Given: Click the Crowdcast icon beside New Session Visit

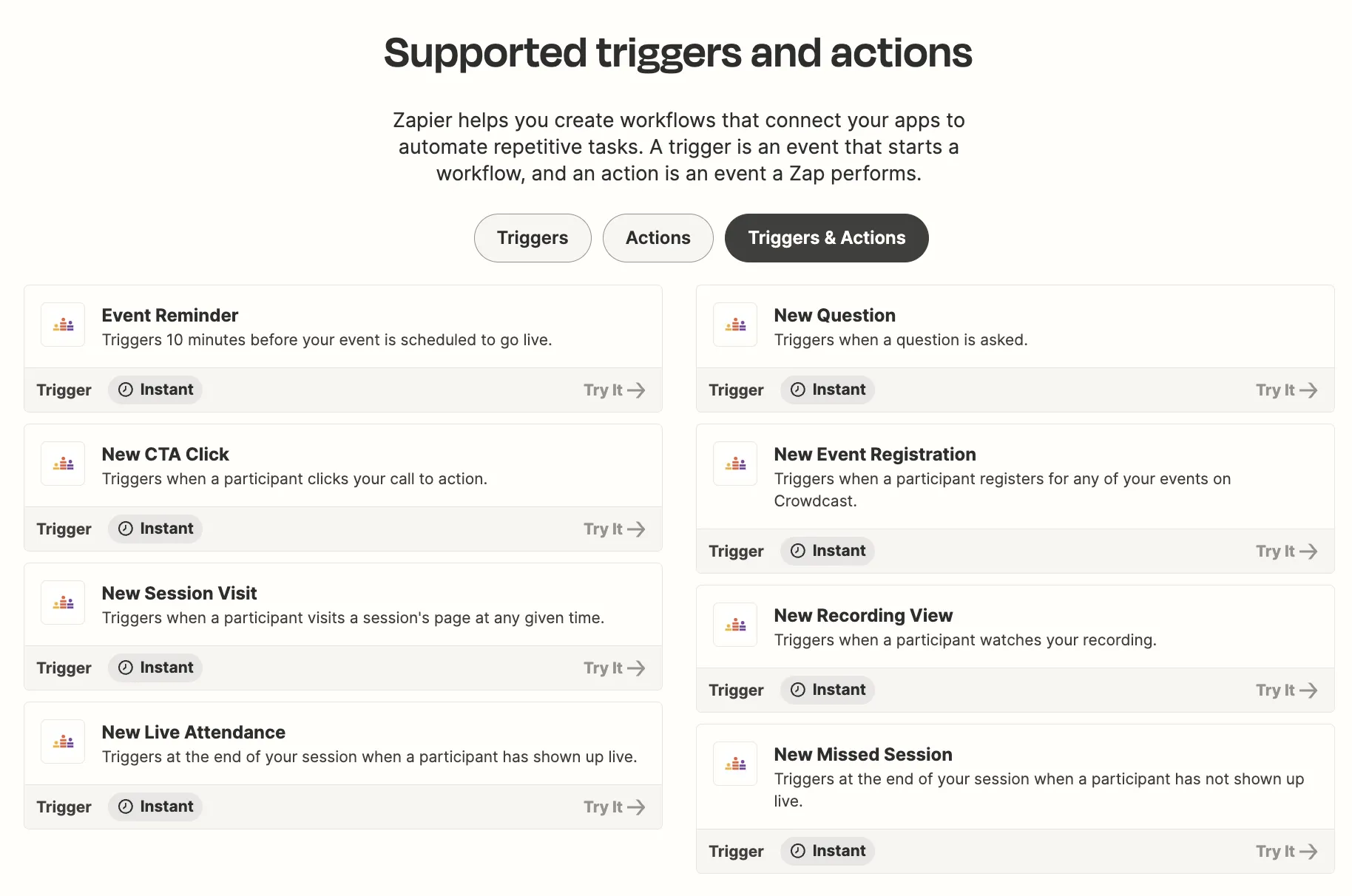Looking at the screenshot, I should [62, 602].
